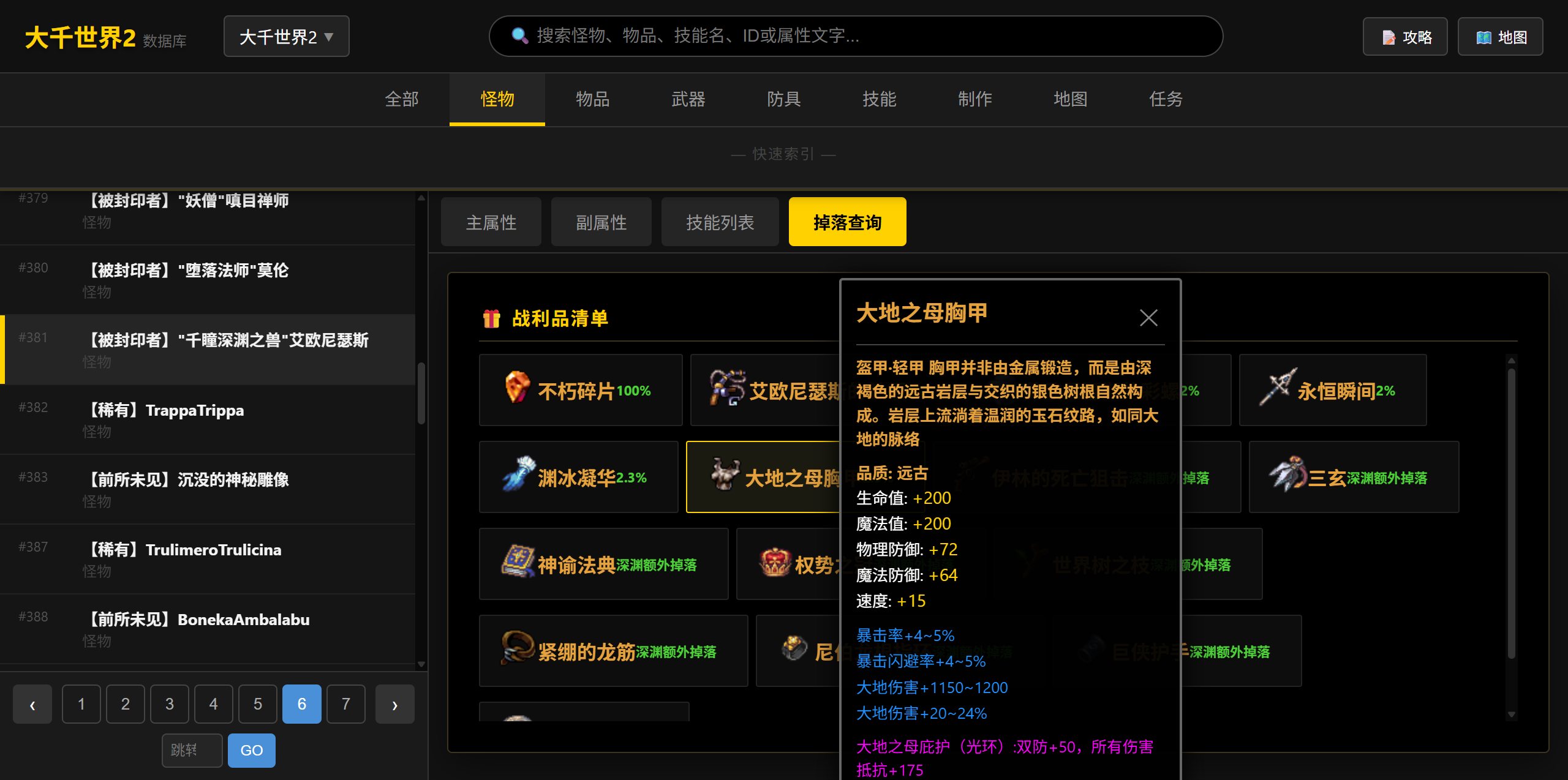The height and width of the screenshot is (780, 1568).
Task: Select the 永恒瞬间 weapon icon
Action: pyautogui.click(x=1277, y=387)
